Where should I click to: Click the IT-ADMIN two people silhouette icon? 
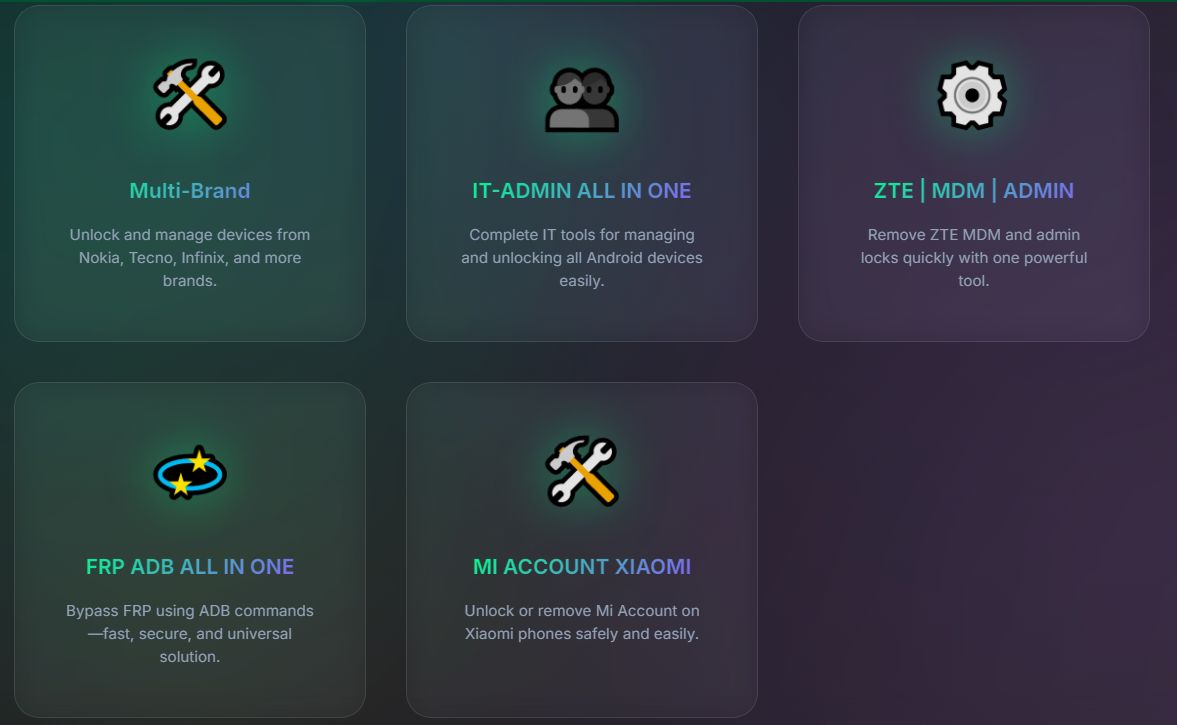pyautogui.click(x=582, y=99)
